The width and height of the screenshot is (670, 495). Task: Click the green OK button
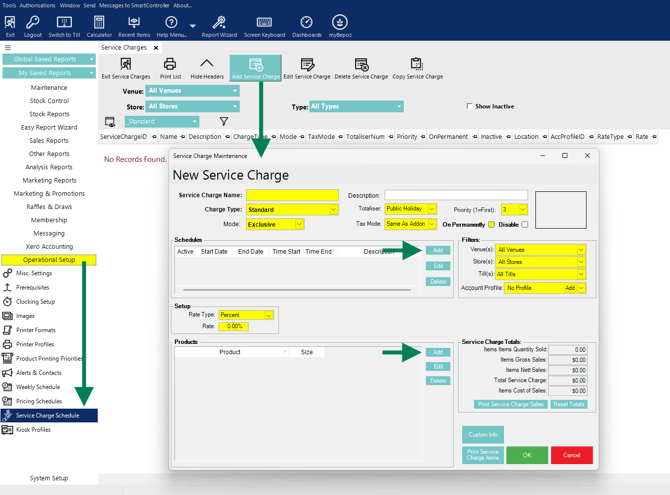527,455
